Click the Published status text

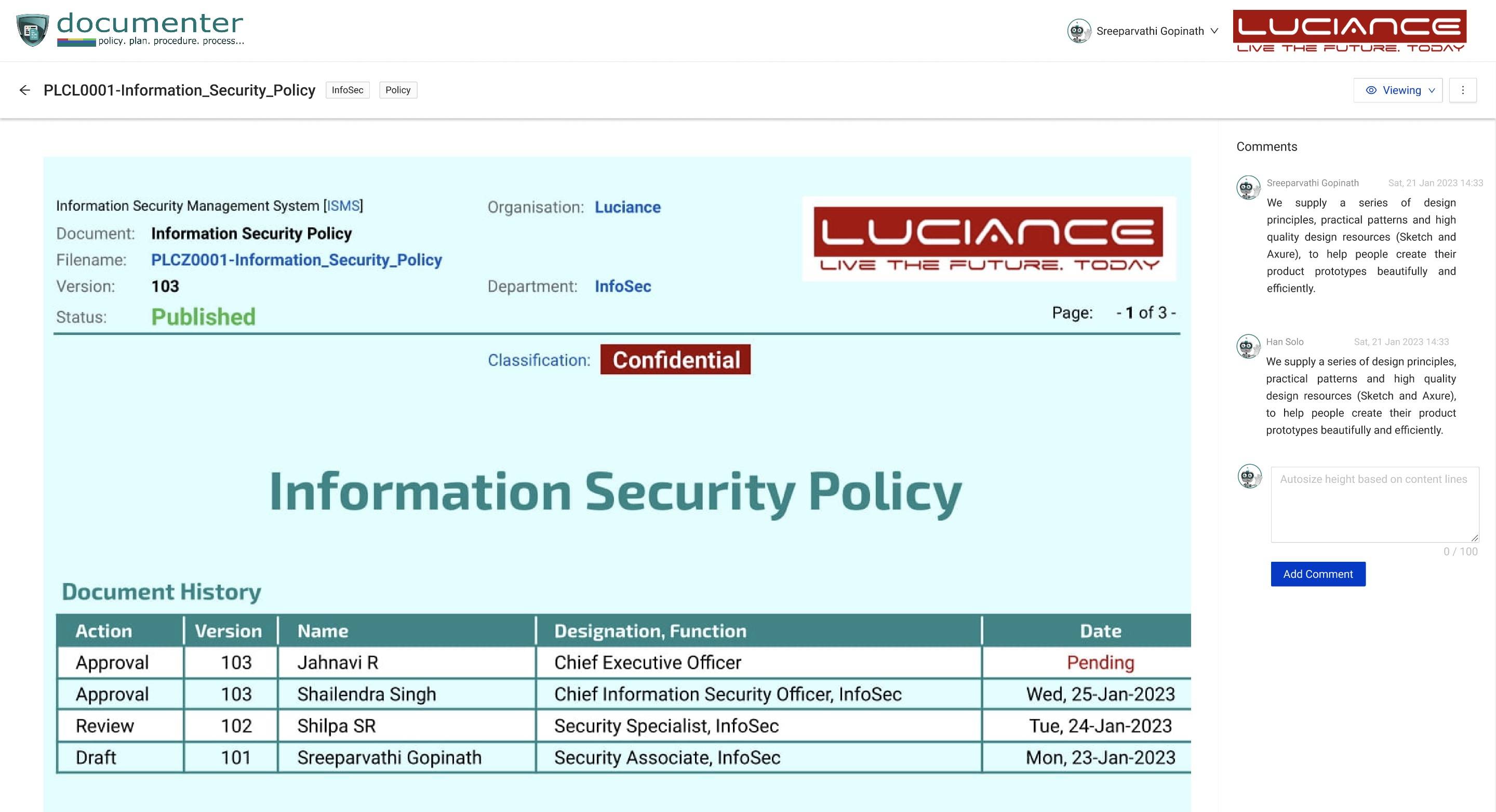click(x=203, y=317)
